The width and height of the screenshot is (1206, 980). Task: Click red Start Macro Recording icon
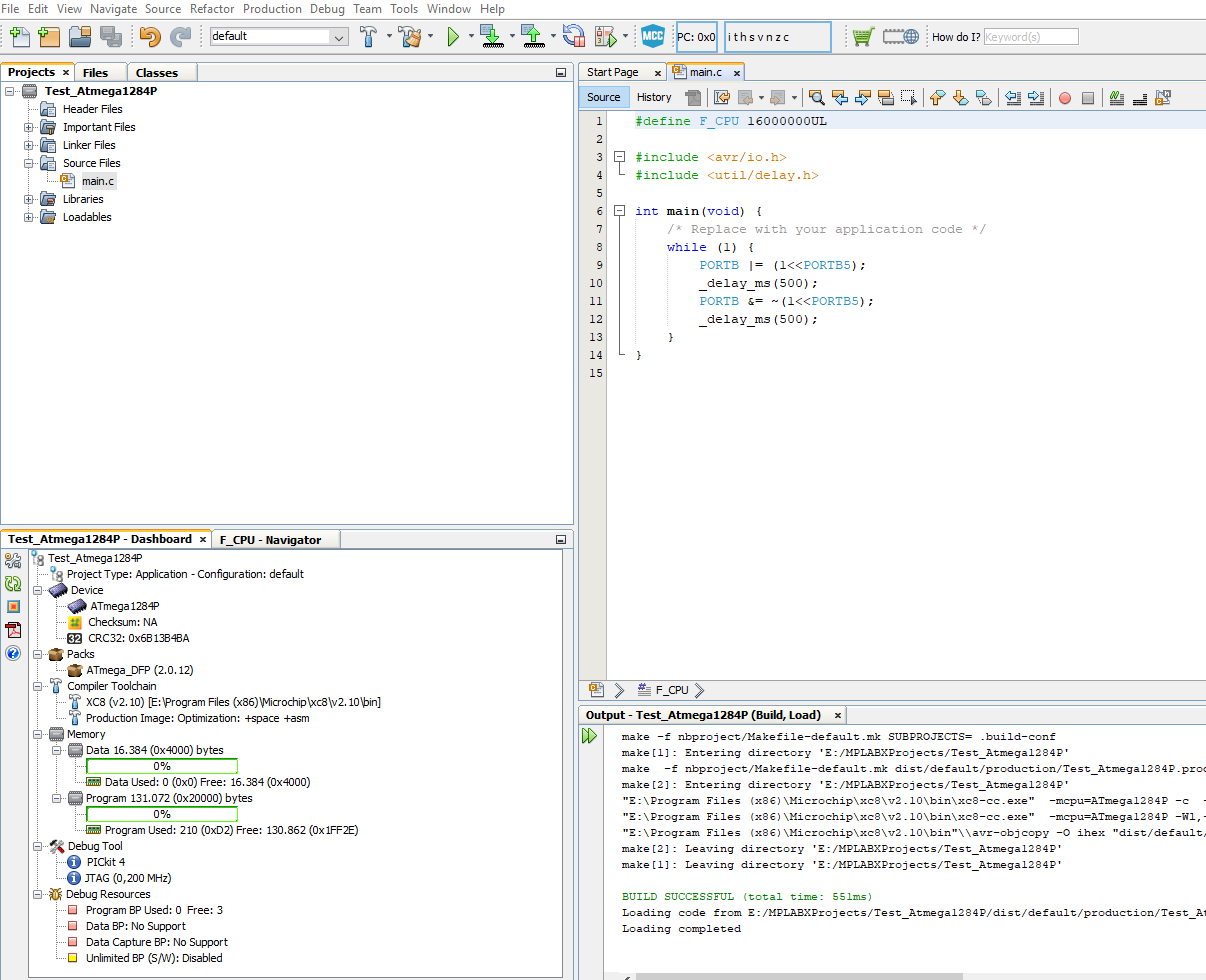tap(1065, 98)
